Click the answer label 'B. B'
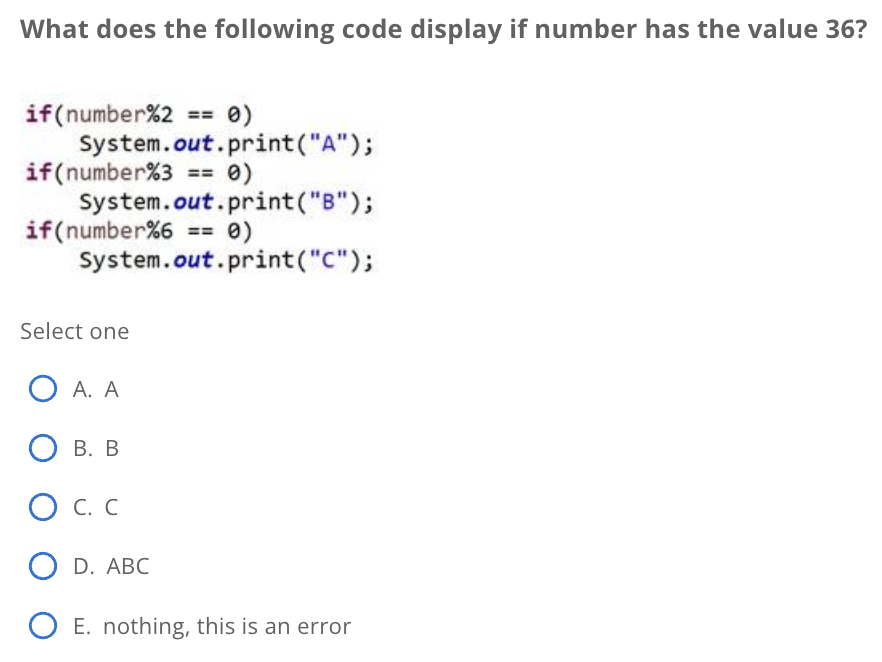This screenshot has height=662, width=882. point(95,448)
